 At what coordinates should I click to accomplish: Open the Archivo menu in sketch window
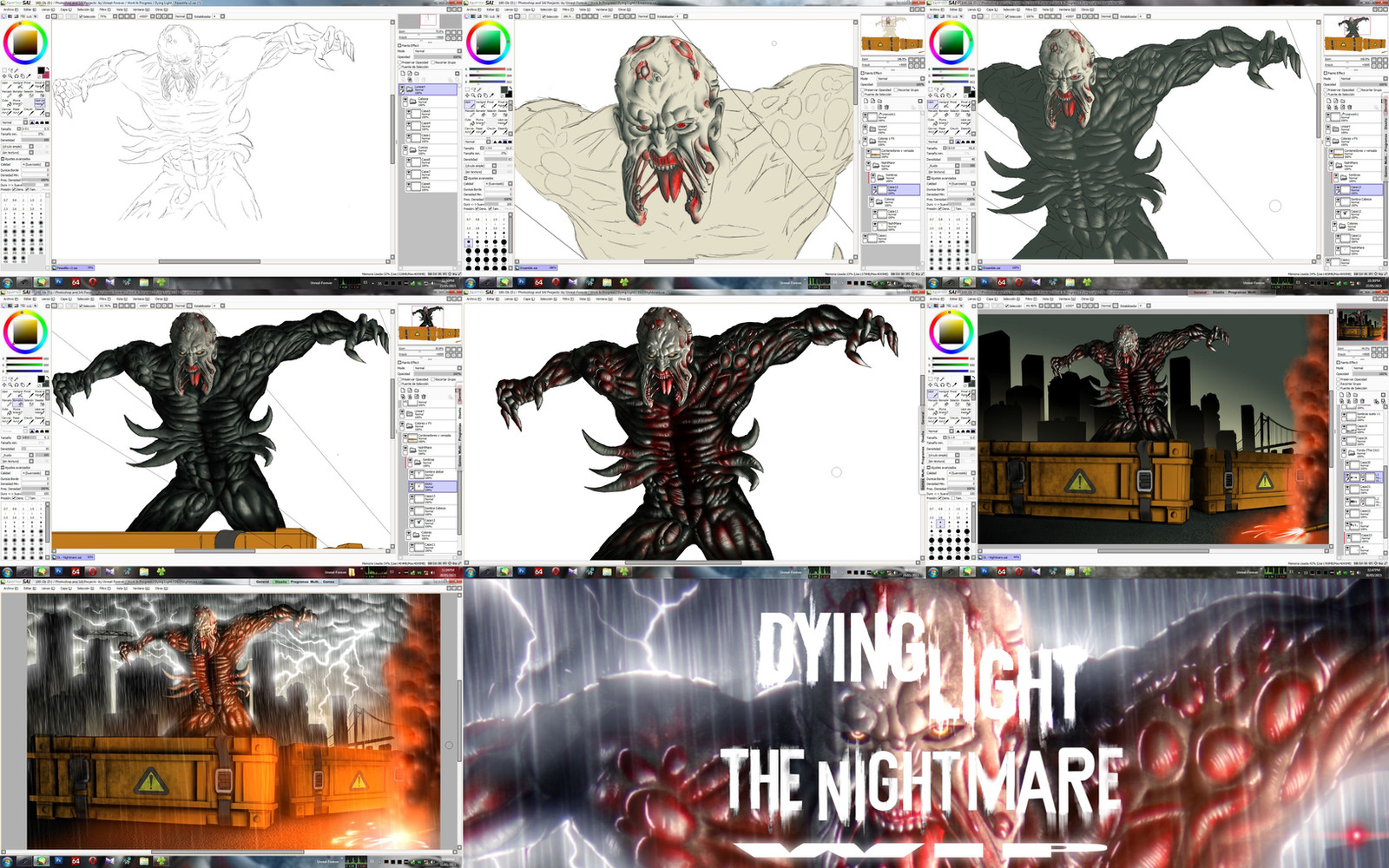[x=10, y=10]
